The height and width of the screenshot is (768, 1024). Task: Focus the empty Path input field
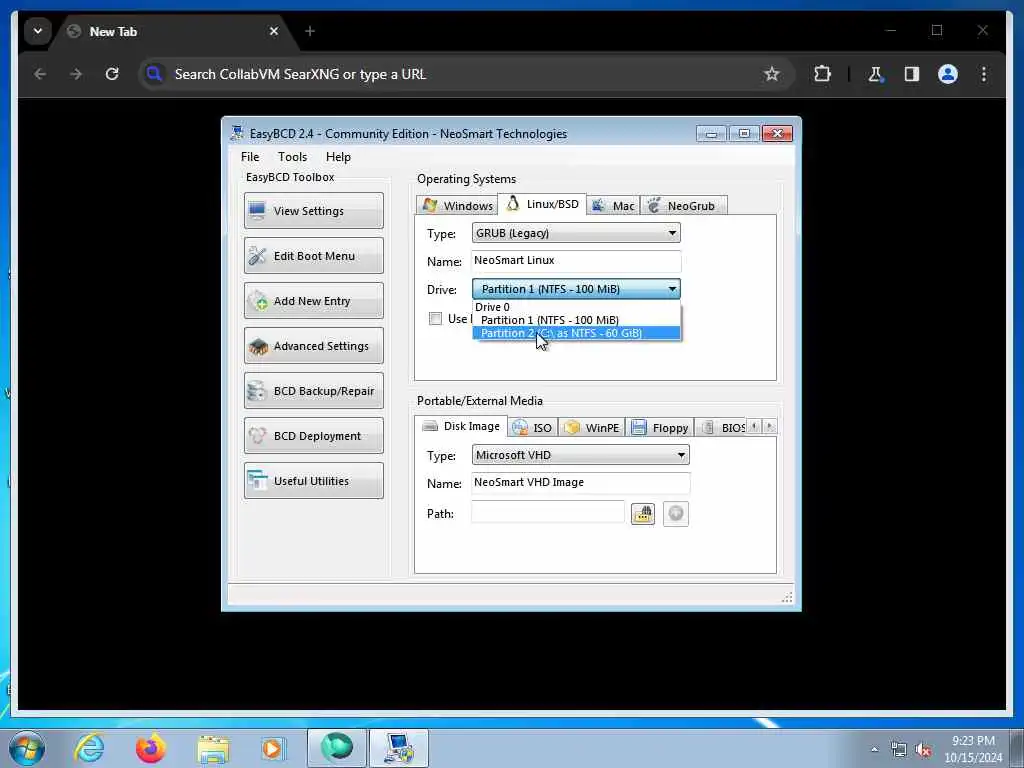pyautogui.click(x=548, y=513)
